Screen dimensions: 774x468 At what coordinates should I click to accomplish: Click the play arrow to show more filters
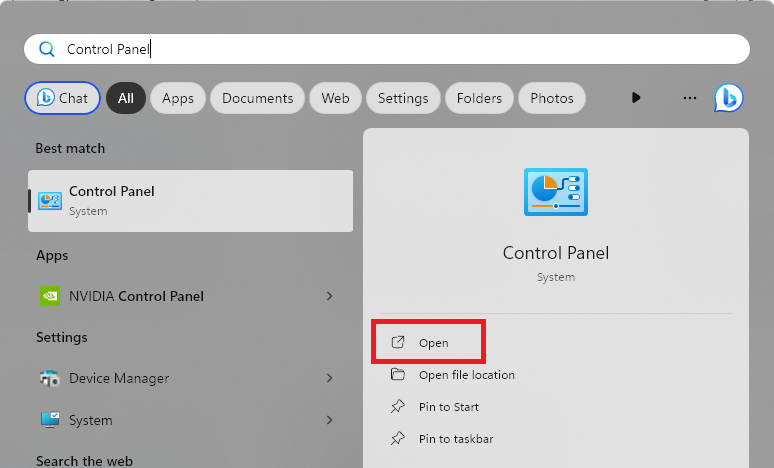tap(636, 98)
